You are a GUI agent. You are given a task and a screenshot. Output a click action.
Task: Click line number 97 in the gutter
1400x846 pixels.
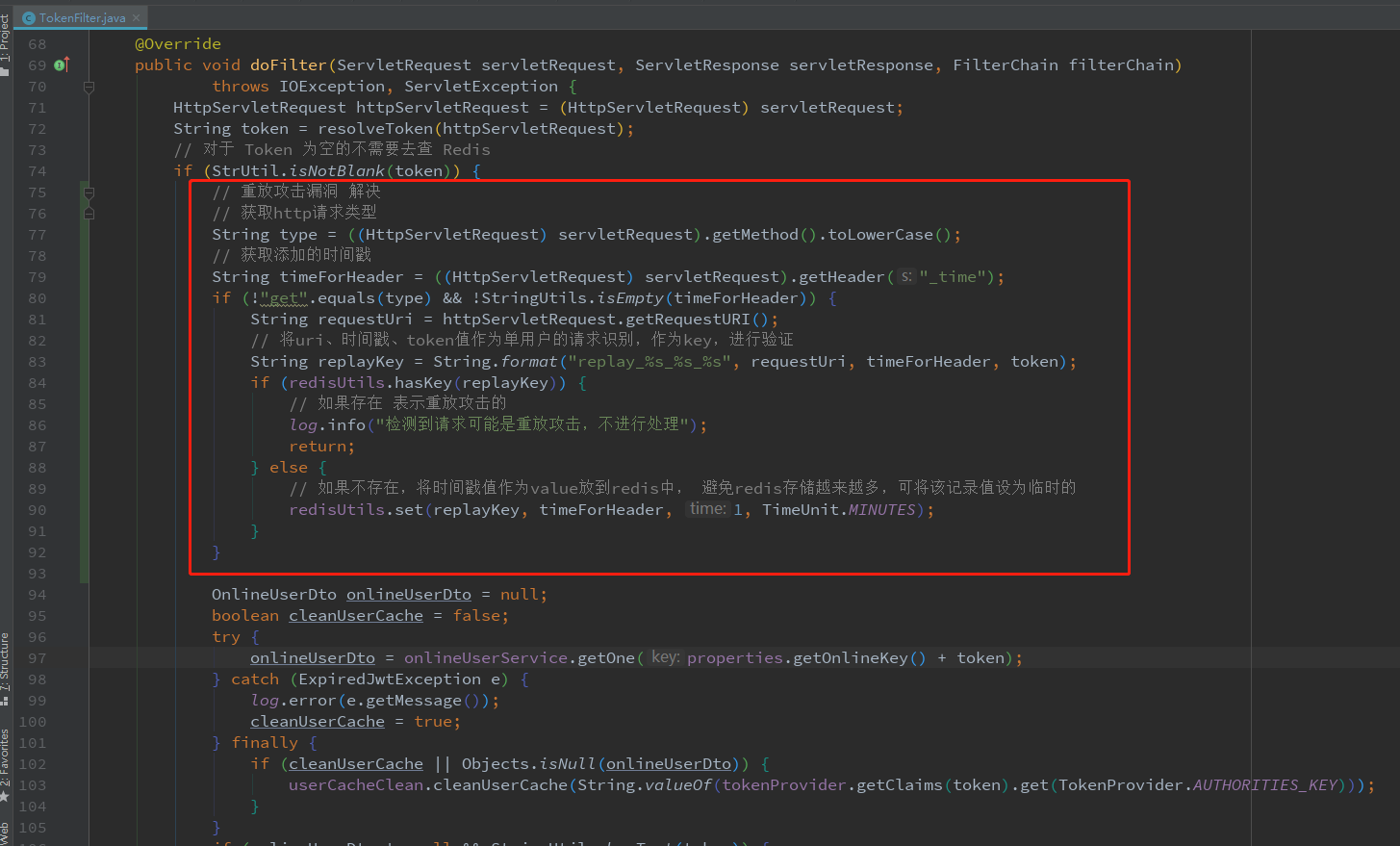point(37,658)
